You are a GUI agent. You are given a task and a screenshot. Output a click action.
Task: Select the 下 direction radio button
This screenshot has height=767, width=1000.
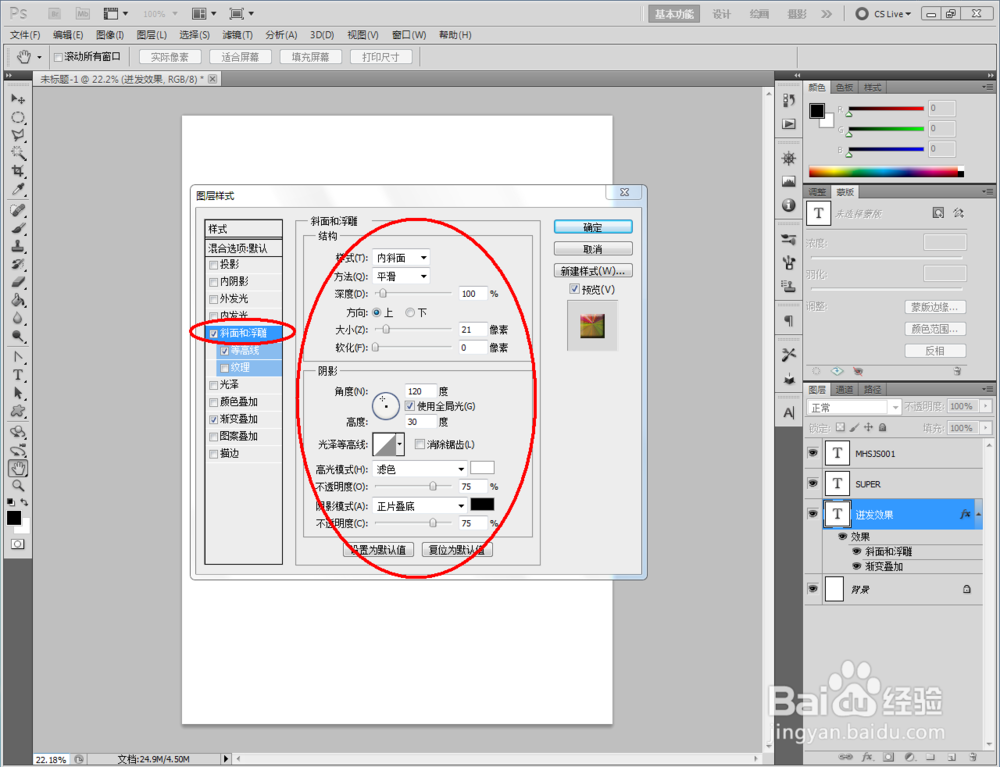[x=410, y=312]
